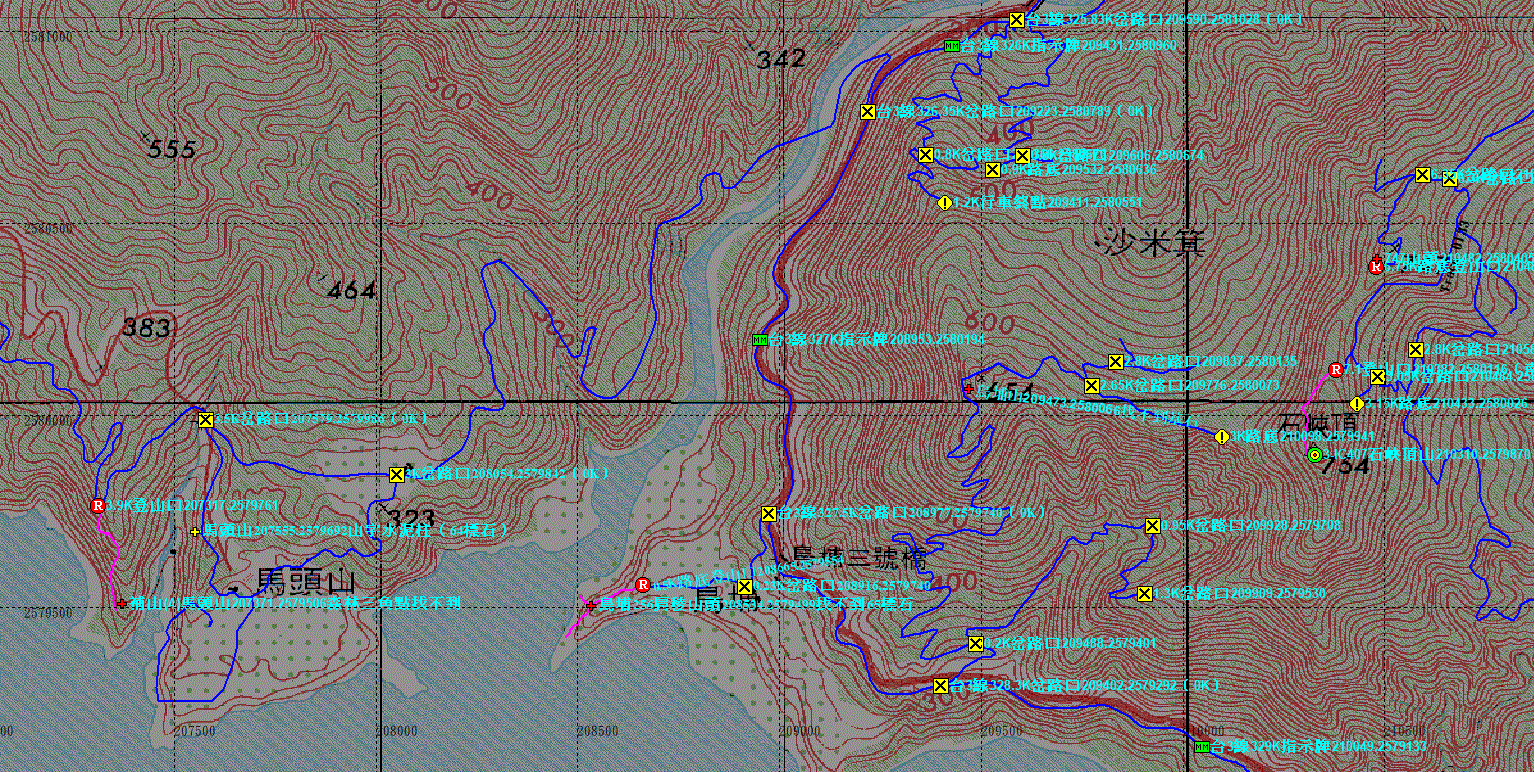Select the 1.3K 岔路口 fork marker

[x=1144, y=594]
